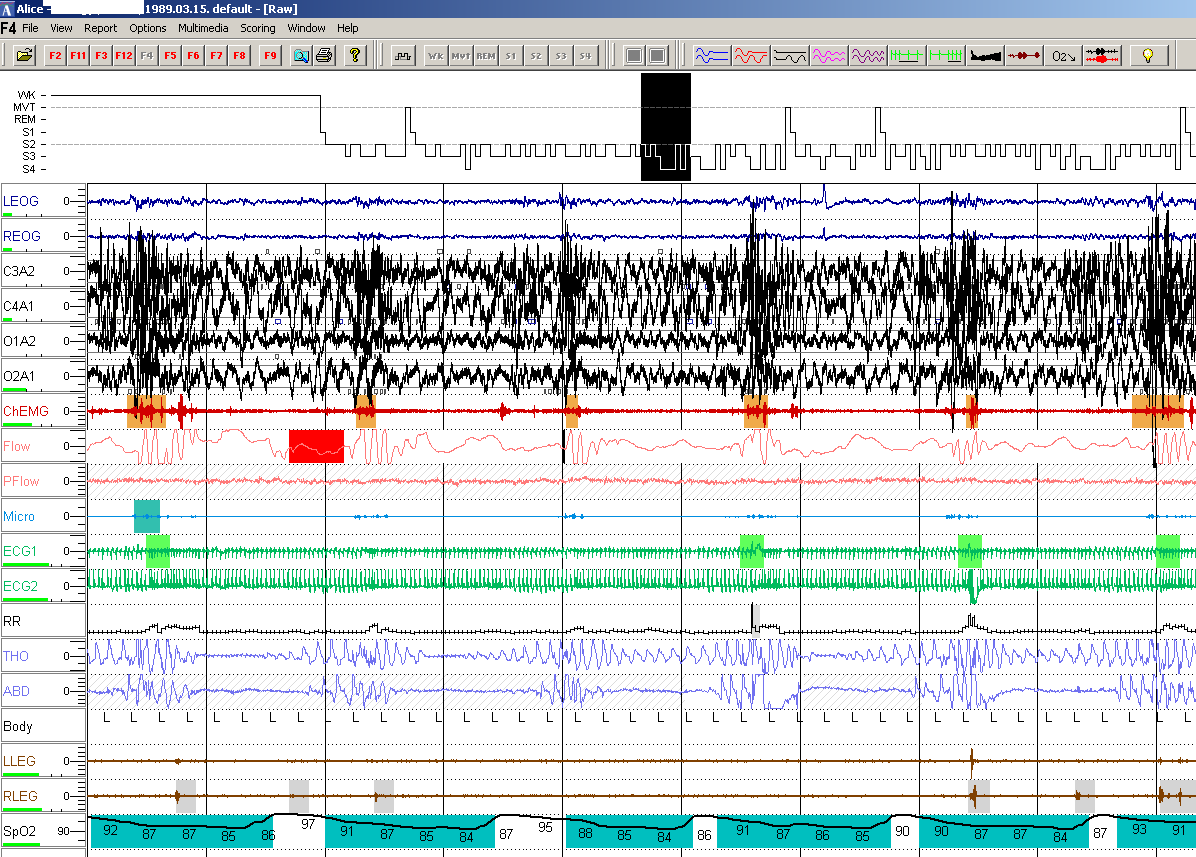This screenshot has height=857, width=1196.
Task: Select the magenta waveform event icon
Action: tap(828, 56)
